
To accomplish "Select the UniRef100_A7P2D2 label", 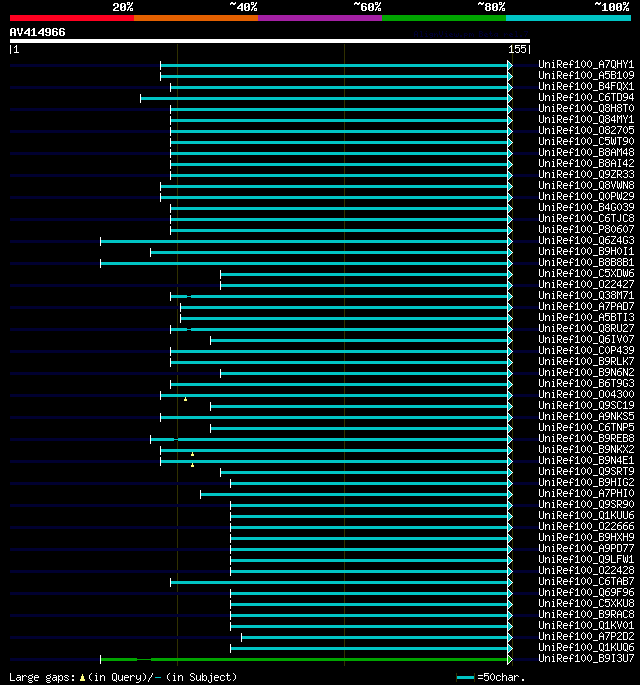I will pyautogui.click(x=586, y=636).
